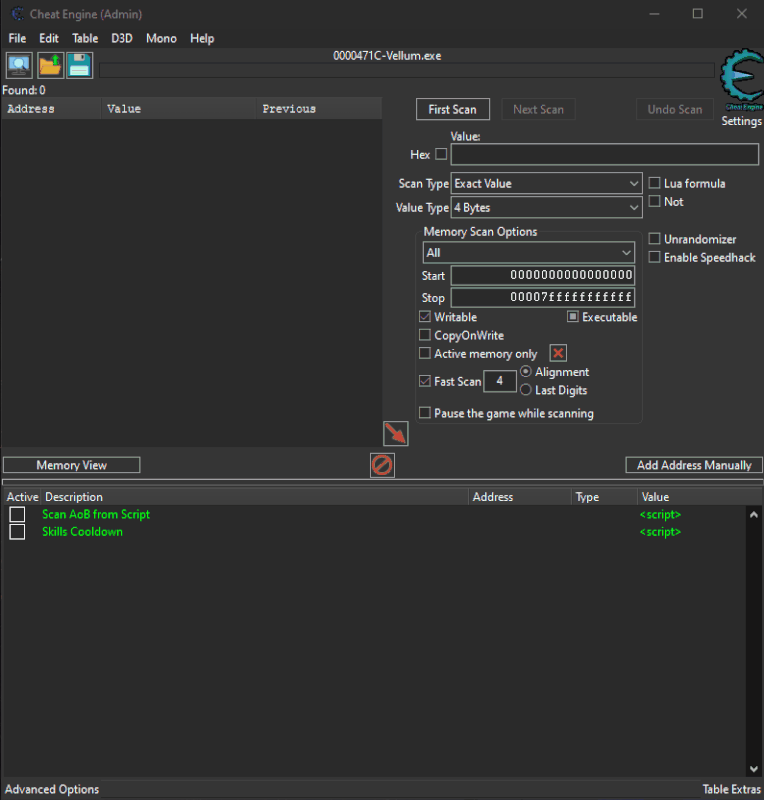Image resolution: width=764 pixels, height=800 pixels.
Task: Click the address list Value column header
Action: (699, 497)
